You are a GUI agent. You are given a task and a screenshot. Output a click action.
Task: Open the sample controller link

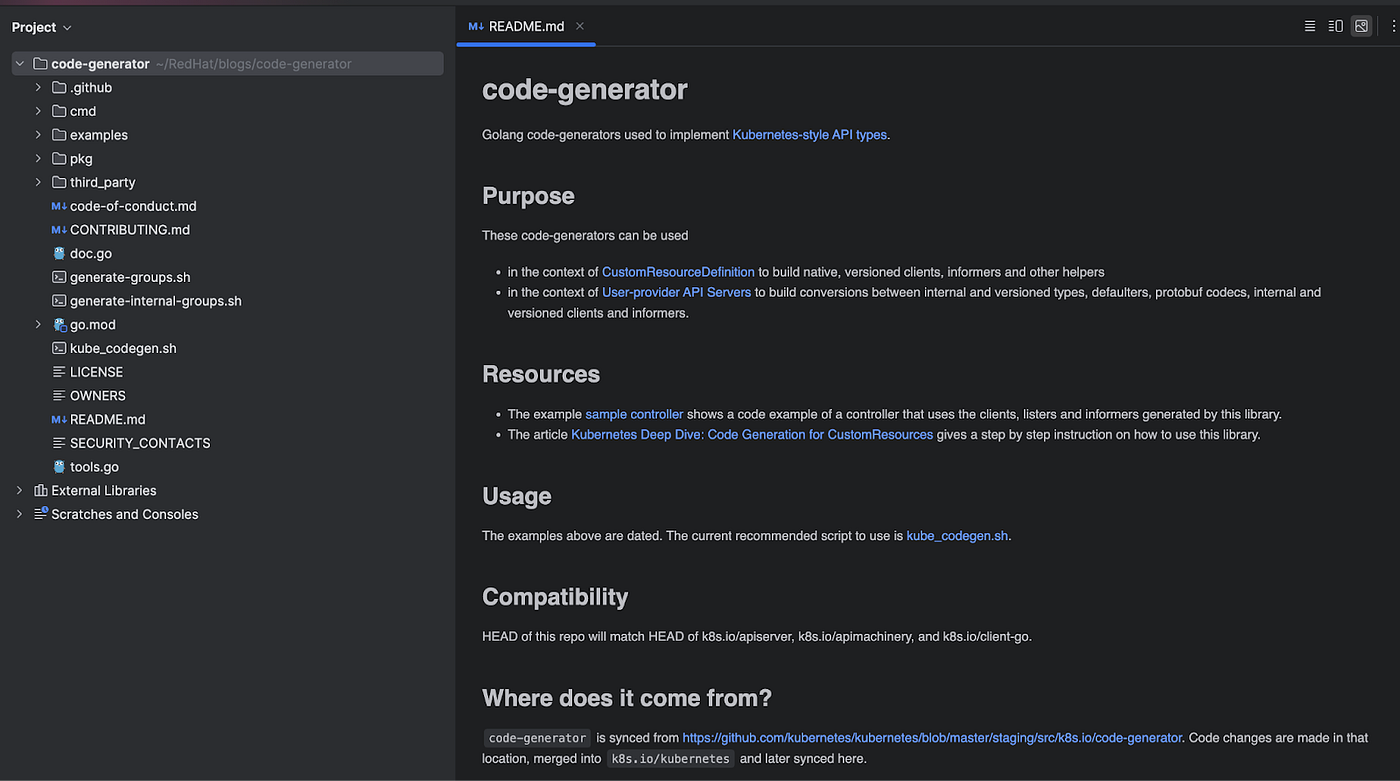coord(634,414)
